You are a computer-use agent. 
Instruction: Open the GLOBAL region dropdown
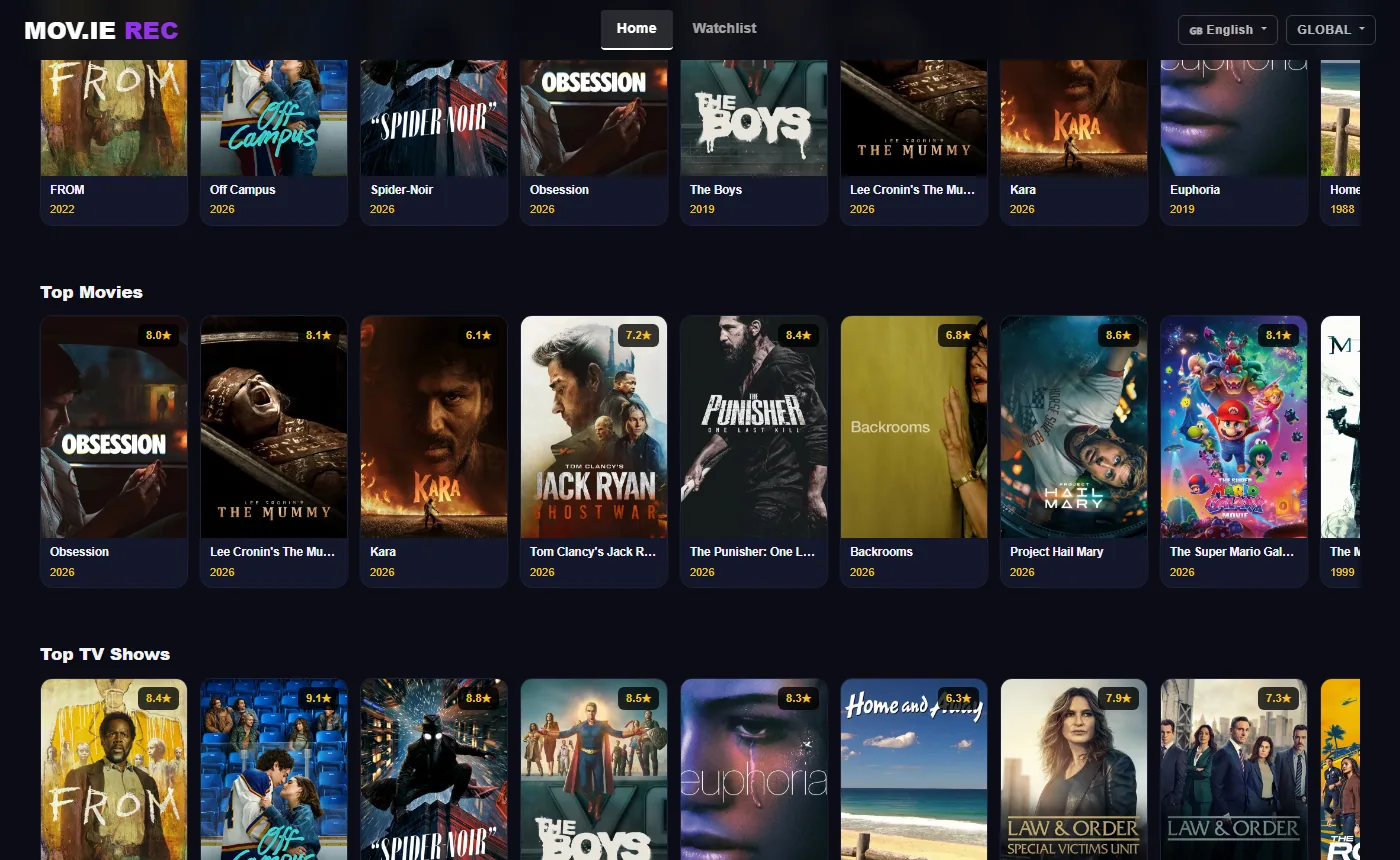(x=1330, y=30)
